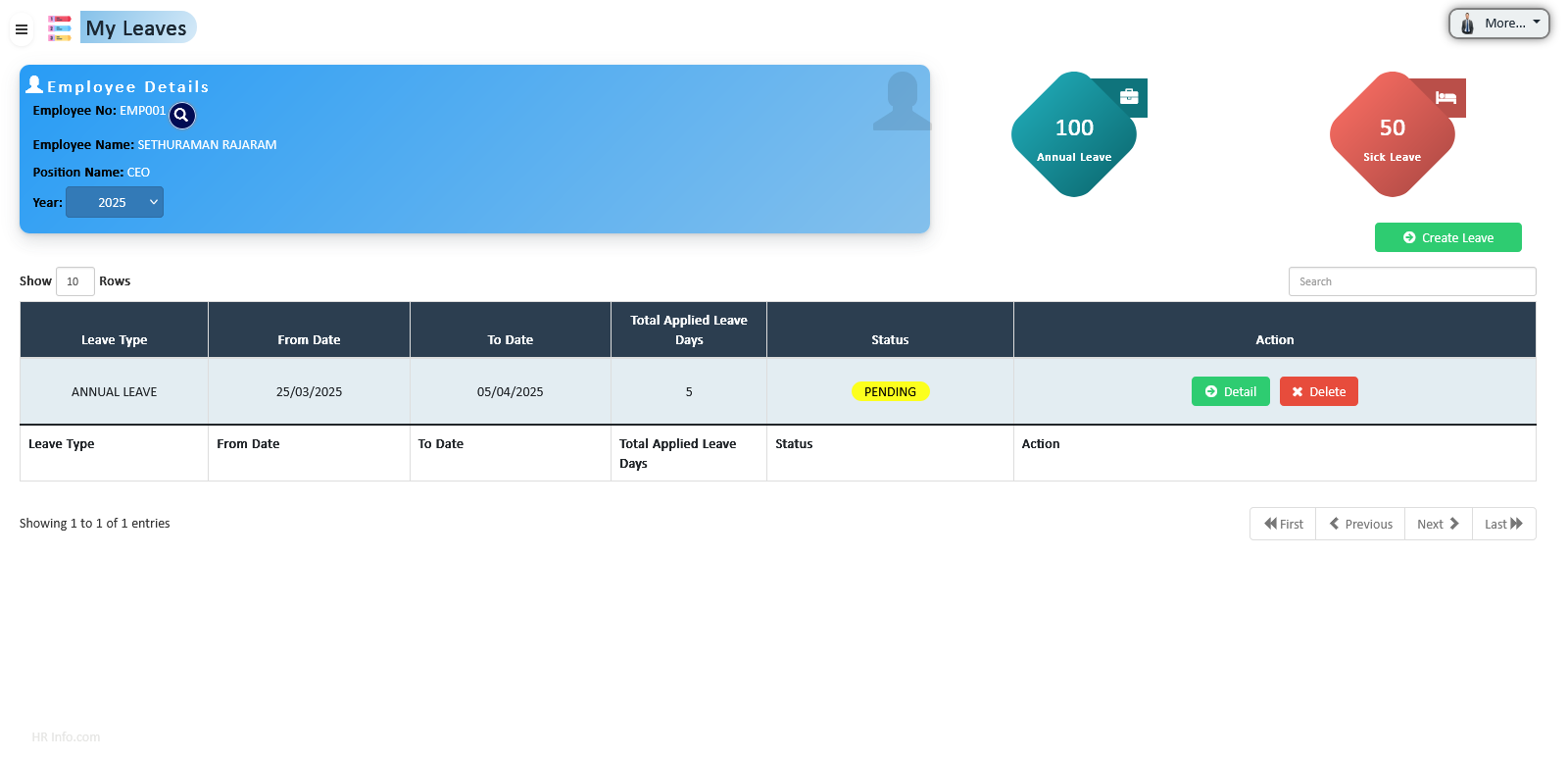Sort by From Date column header
This screenshot has height=760, width=1568.
(309, 339)
